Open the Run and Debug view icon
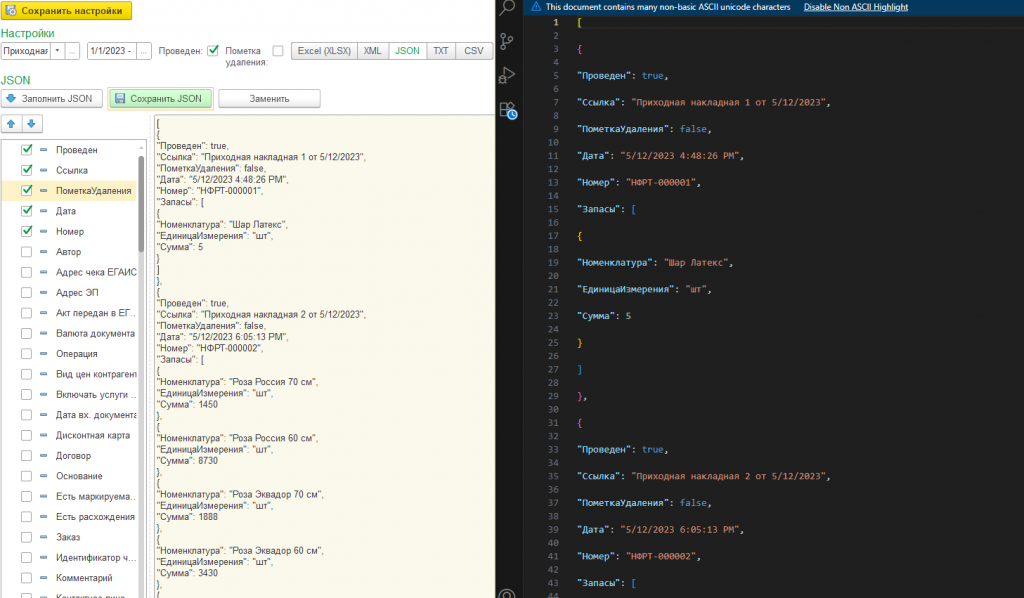The image size is (1024, 598). click(x=508, y=75)
